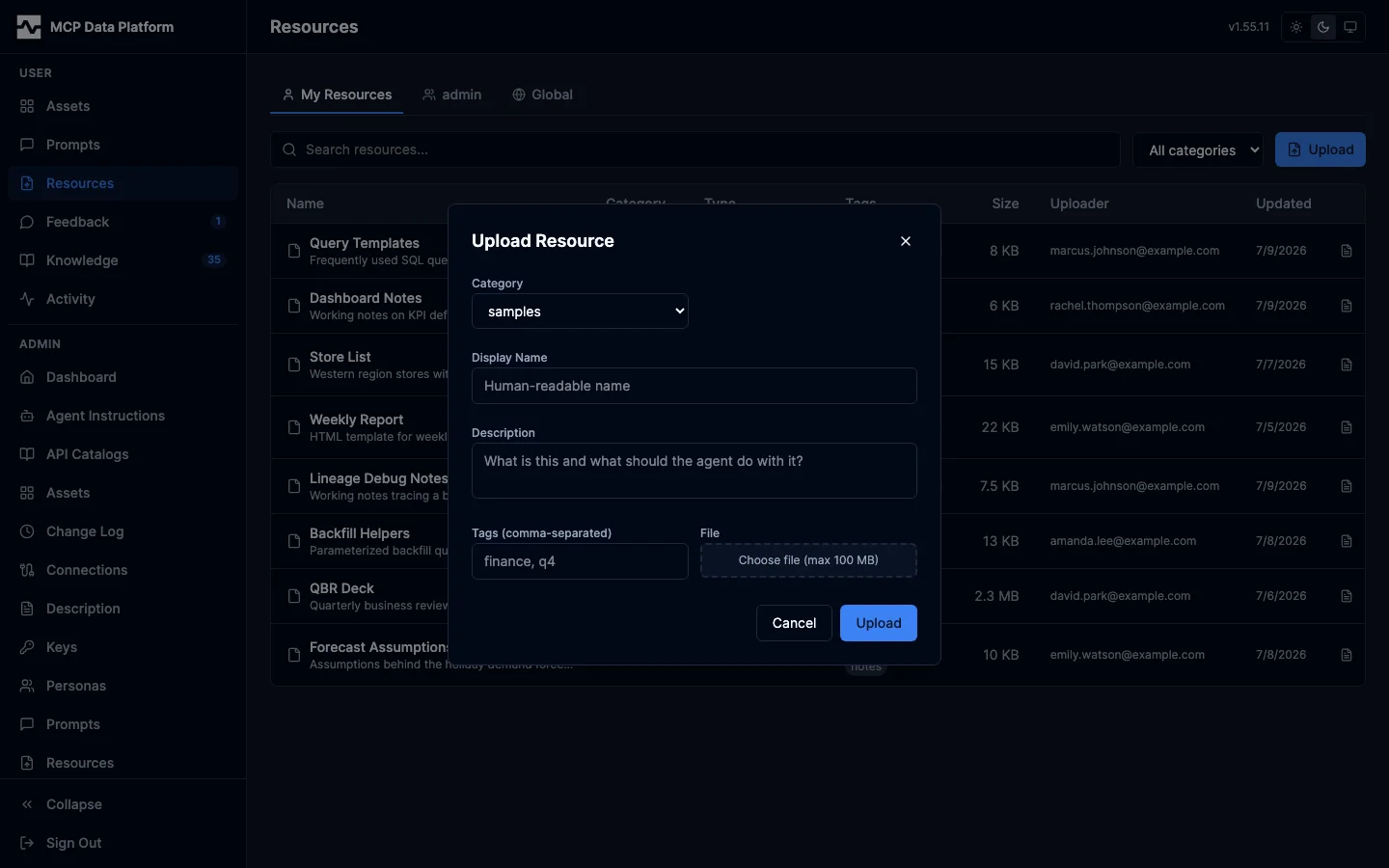Click the MCP Data Platform logo icon

tap(29, 27)
